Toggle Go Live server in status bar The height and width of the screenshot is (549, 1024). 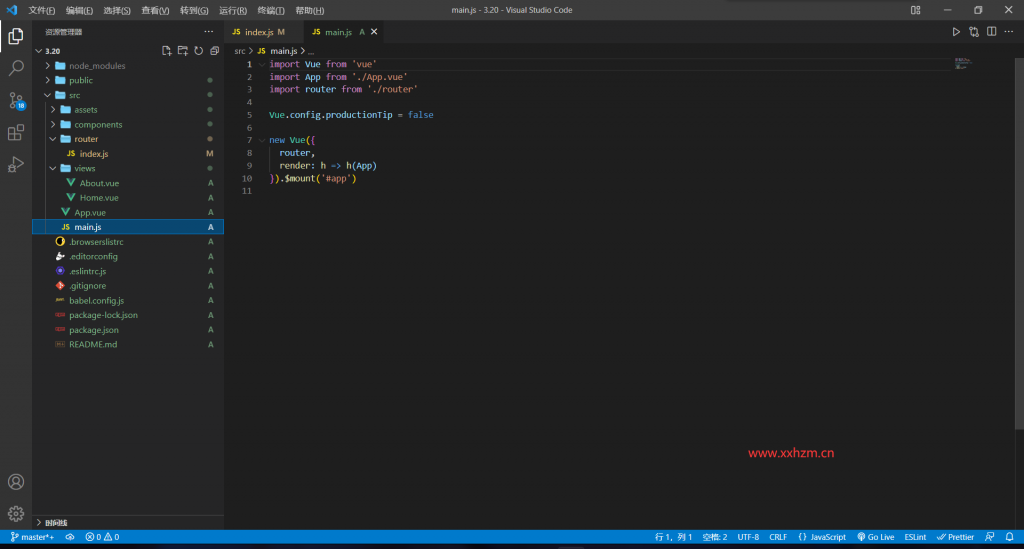[875, 537]
